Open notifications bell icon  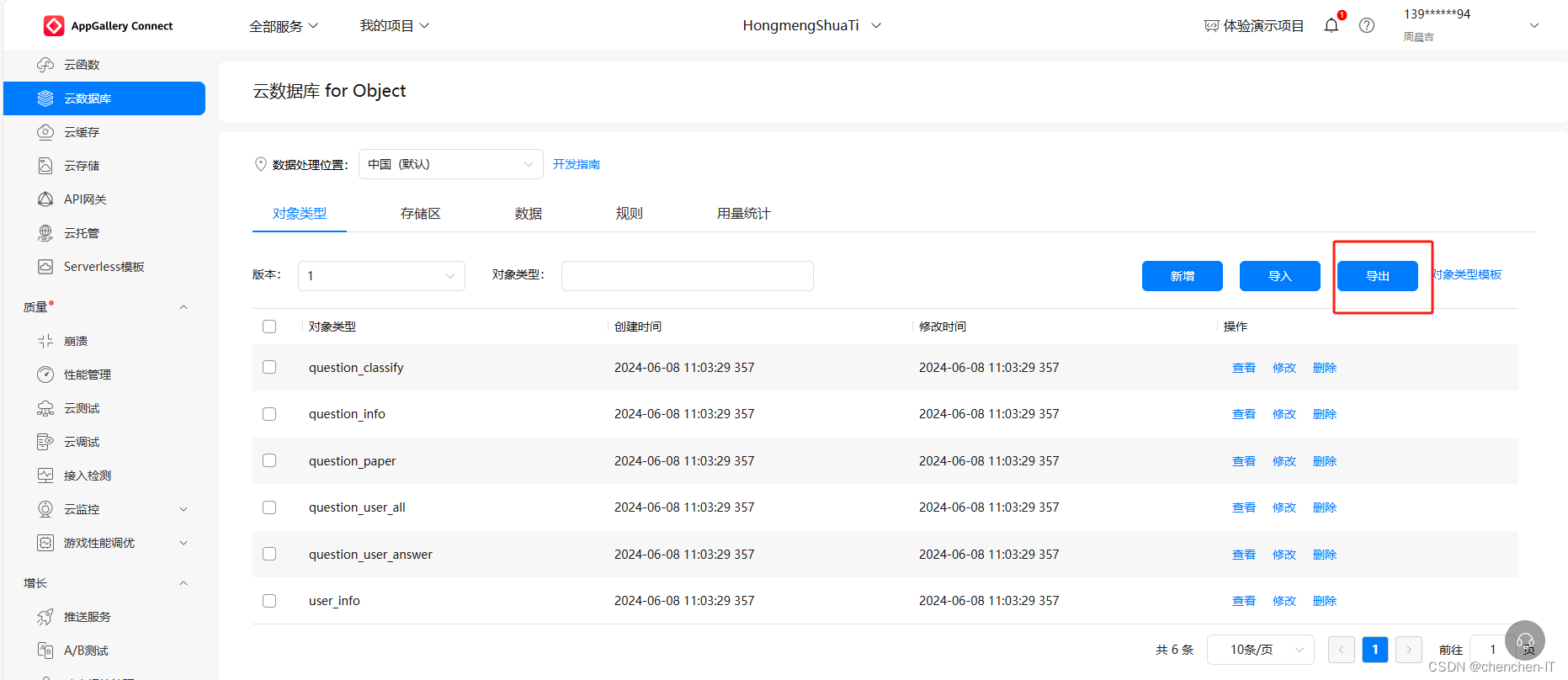click(x=1331, y=25)
